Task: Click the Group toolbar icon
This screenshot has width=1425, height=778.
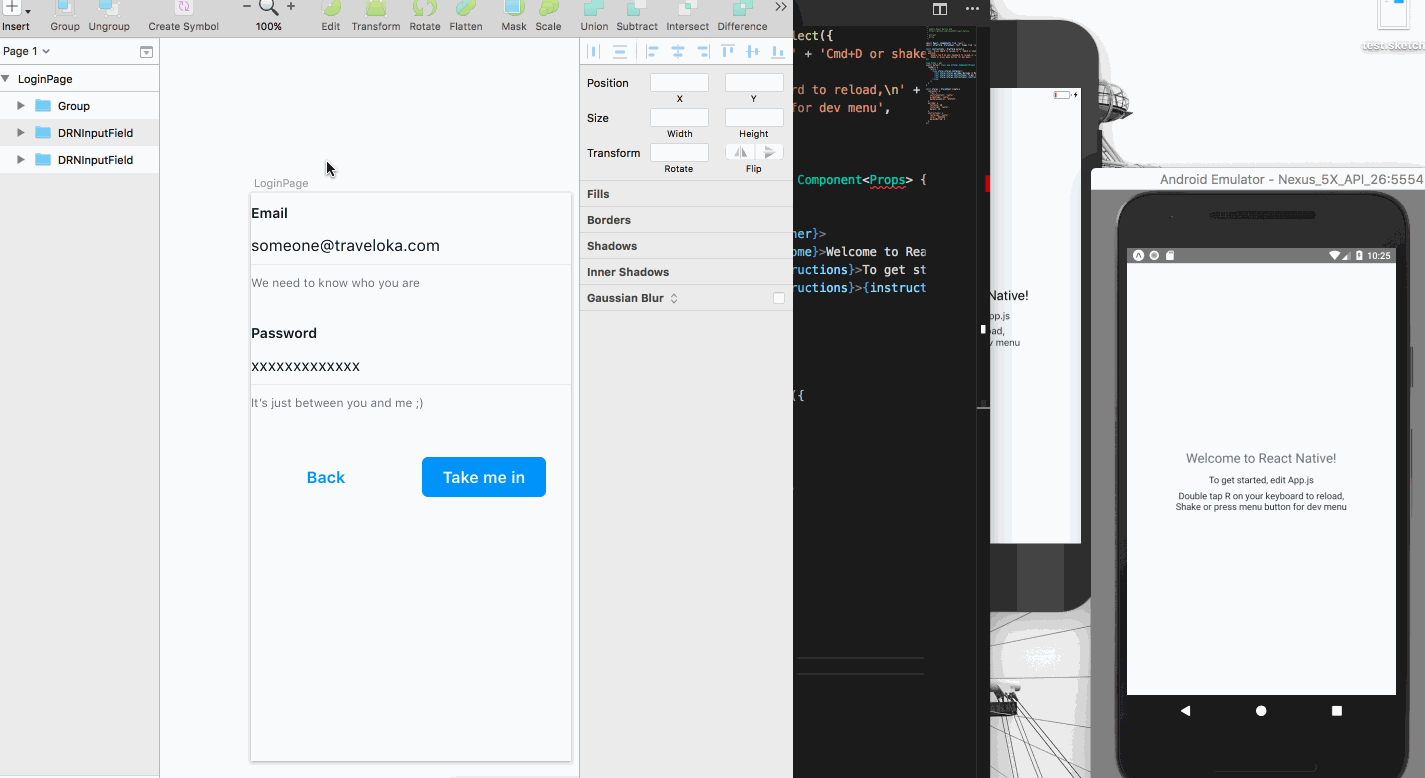Action: pyautogui.click(x=65, y=7)
